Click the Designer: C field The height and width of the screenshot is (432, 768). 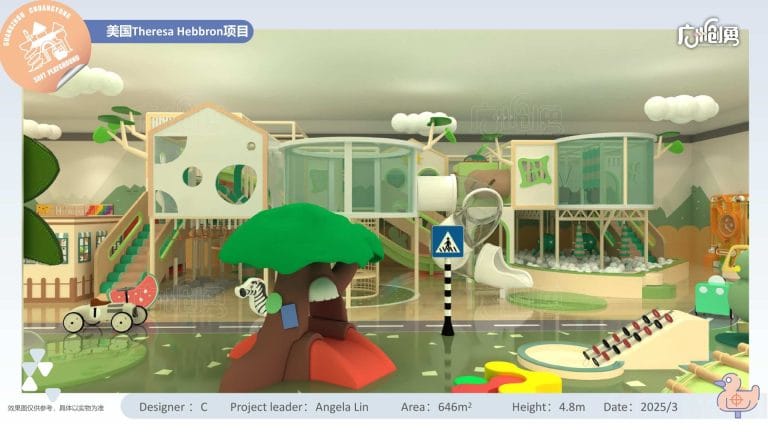[173, 407]
